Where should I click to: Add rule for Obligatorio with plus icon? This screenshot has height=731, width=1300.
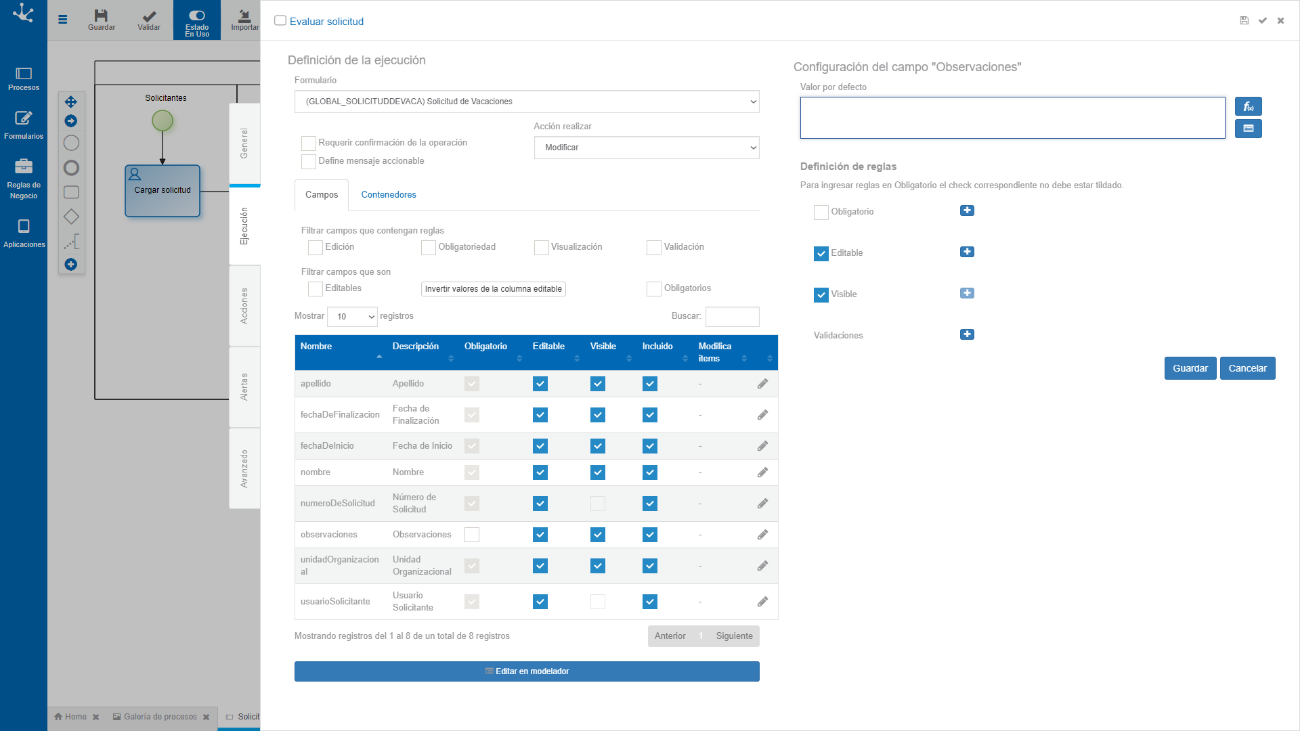967,210
